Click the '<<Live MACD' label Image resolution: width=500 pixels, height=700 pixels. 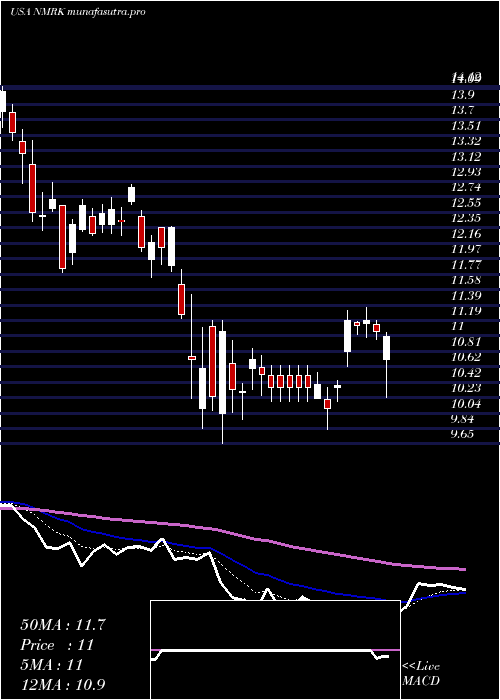[x=421, y=674]
